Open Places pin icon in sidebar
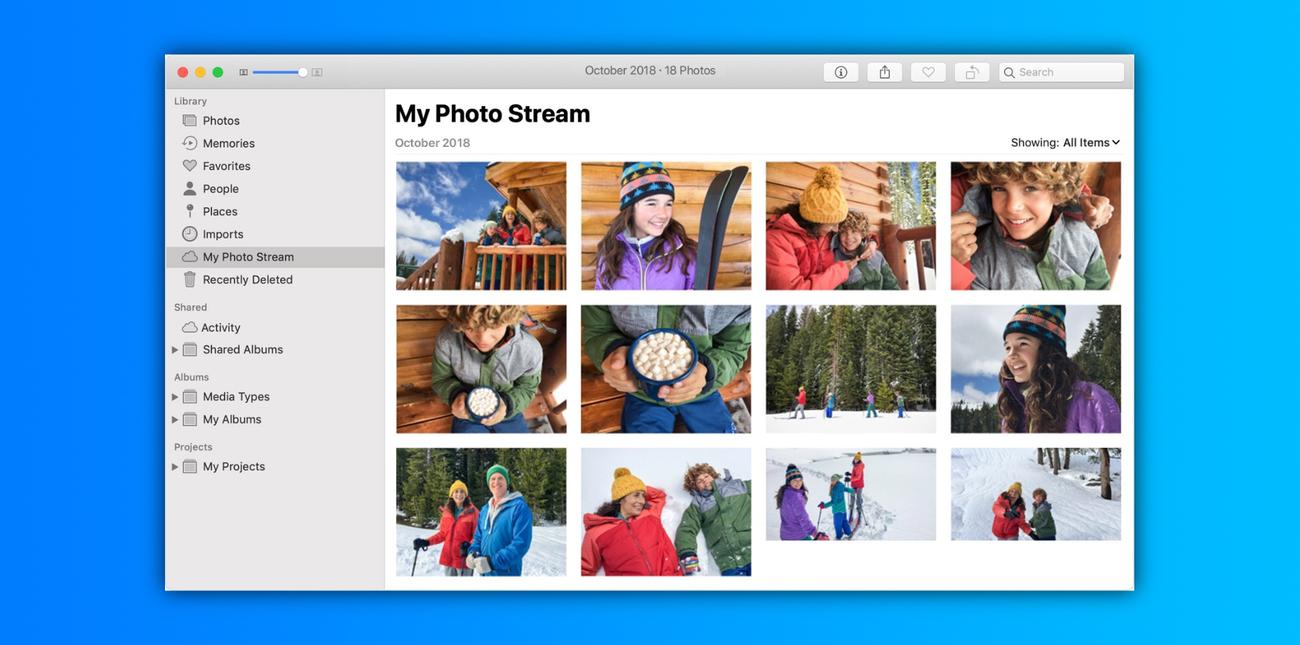The image size is (1300, 645). tap(190, 211)
